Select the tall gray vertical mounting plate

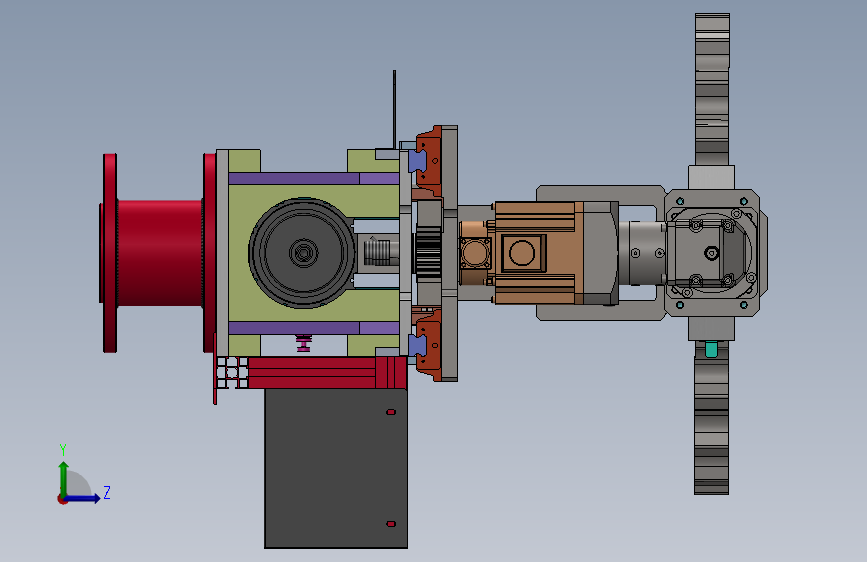450,253
